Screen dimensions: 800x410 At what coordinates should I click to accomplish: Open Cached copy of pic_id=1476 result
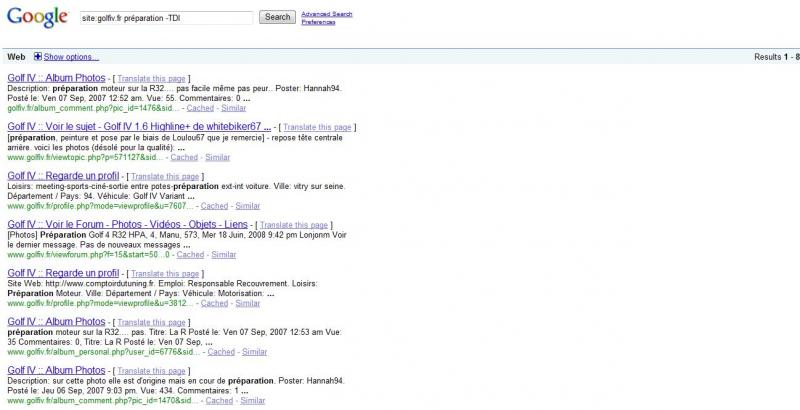click(x=200, y=108)
